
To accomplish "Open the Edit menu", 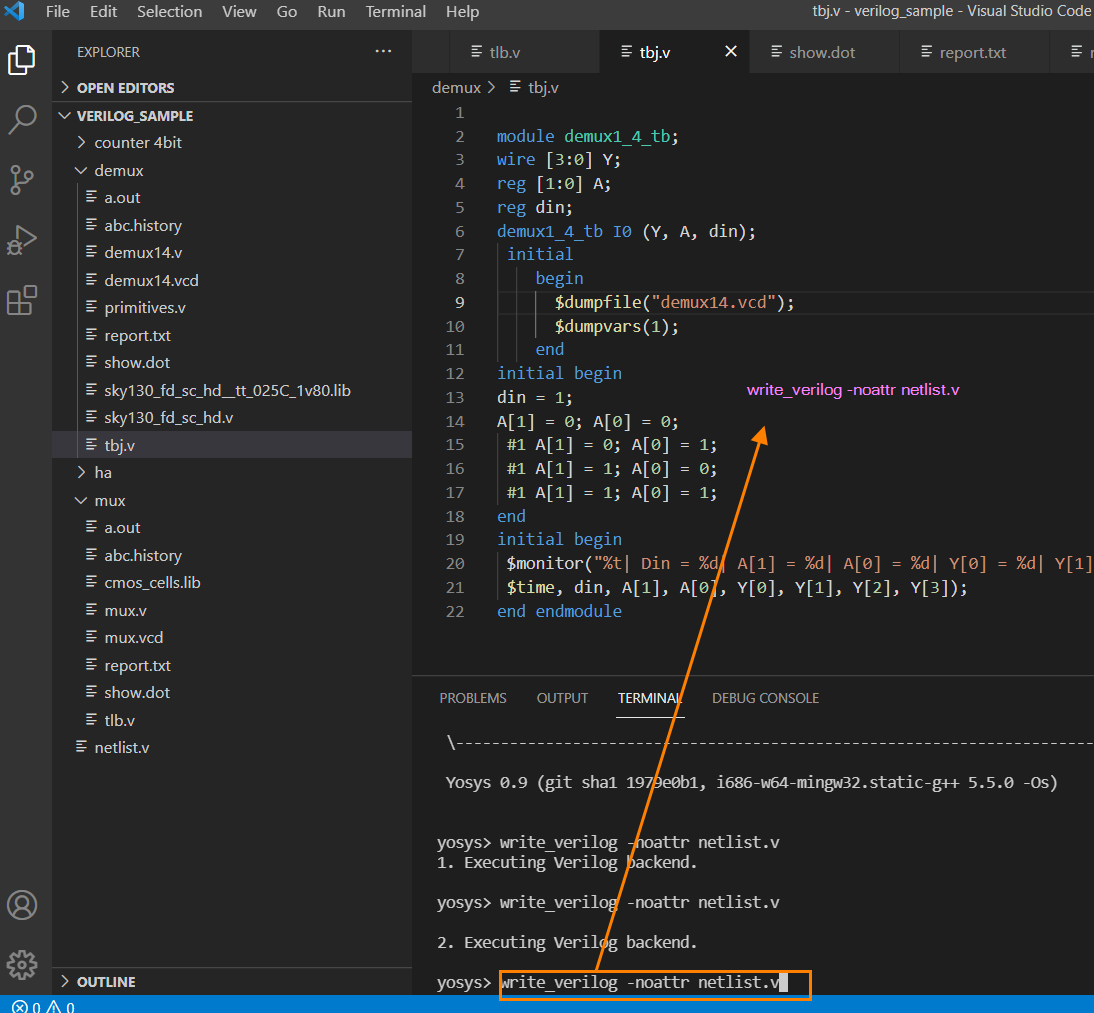I will tap(103, 12).
